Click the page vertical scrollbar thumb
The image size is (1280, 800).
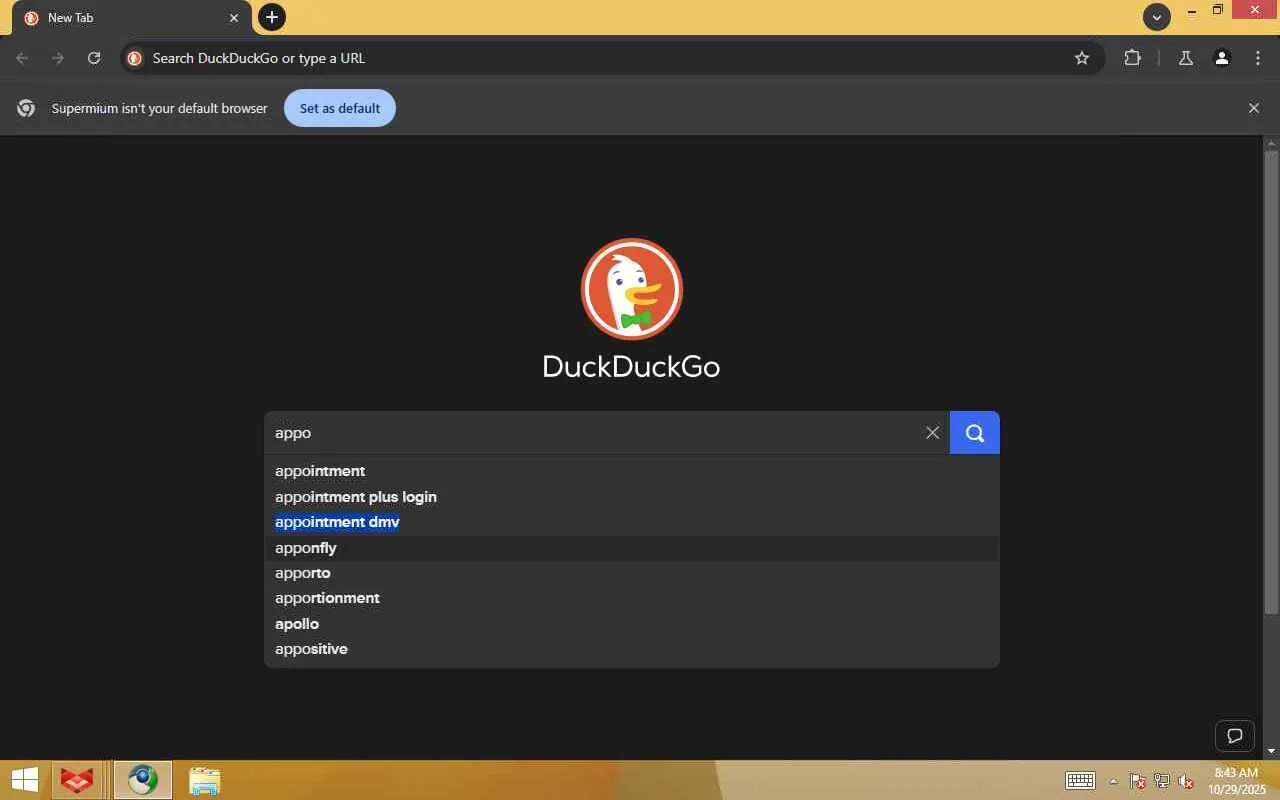pos(1271,380)
